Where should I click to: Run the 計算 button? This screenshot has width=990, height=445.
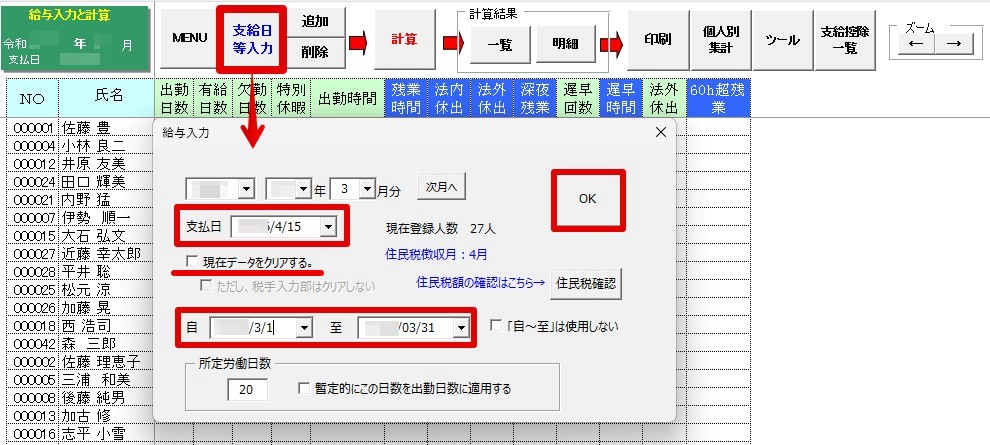pos(404,39)
